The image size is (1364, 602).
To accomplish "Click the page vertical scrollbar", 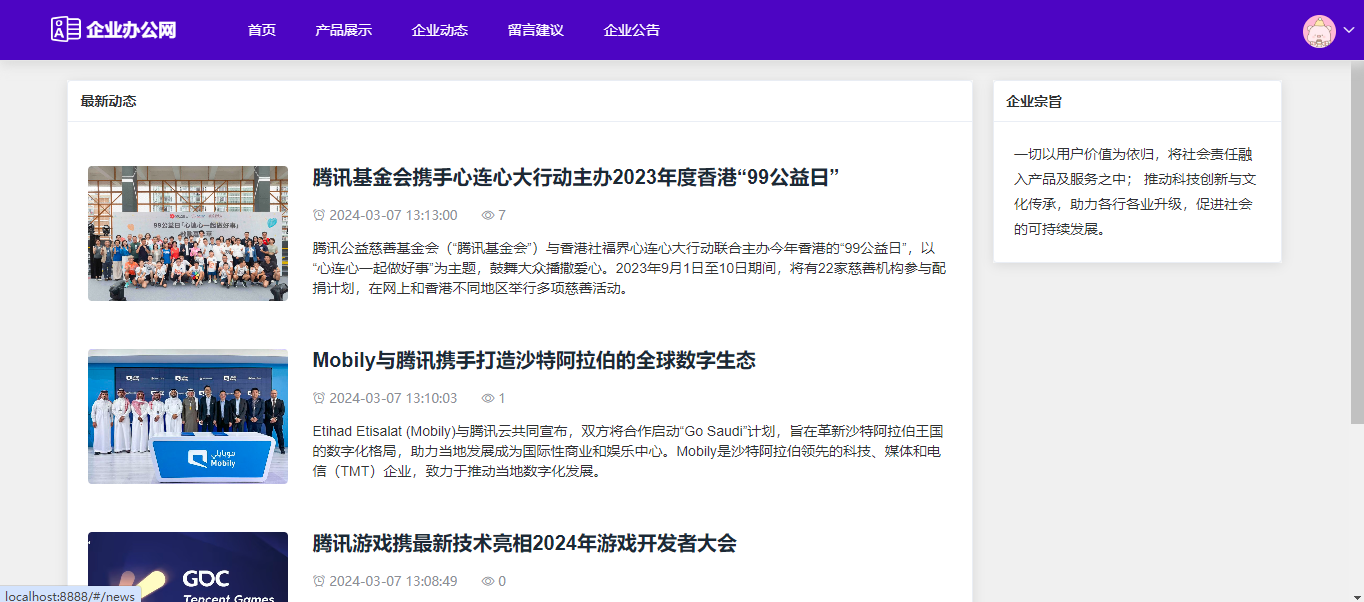I will pos(1357,243).
